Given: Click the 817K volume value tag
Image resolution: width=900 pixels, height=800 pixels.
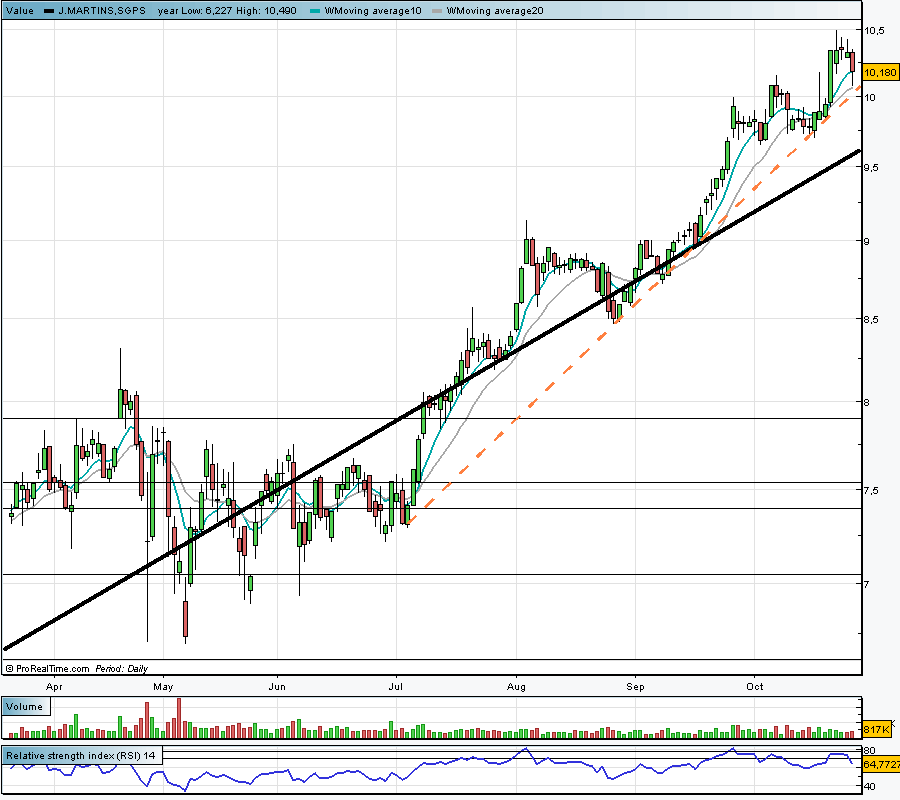Looking at the screenshot, I should 877,730.
